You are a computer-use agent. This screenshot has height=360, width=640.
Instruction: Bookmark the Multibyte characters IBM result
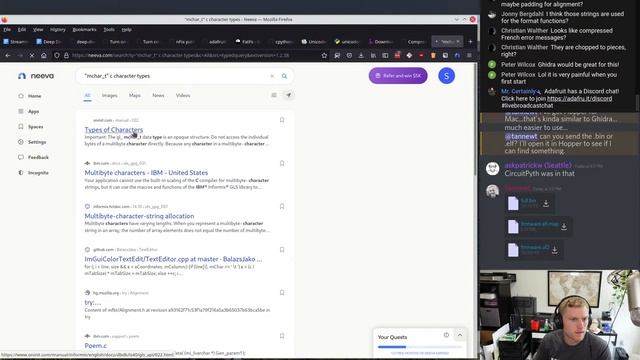[x=282, y=163]
